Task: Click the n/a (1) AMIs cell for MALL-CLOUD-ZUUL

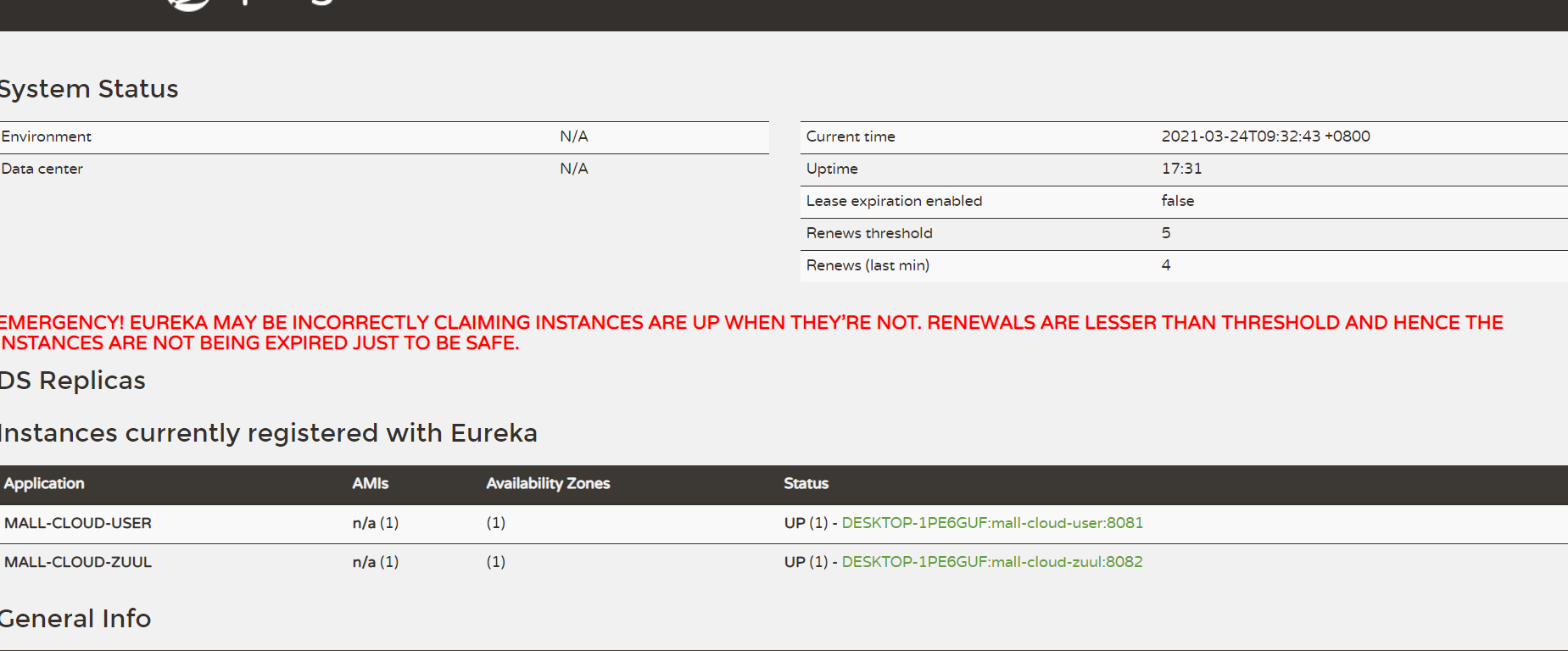Action: tap(376, 562)
